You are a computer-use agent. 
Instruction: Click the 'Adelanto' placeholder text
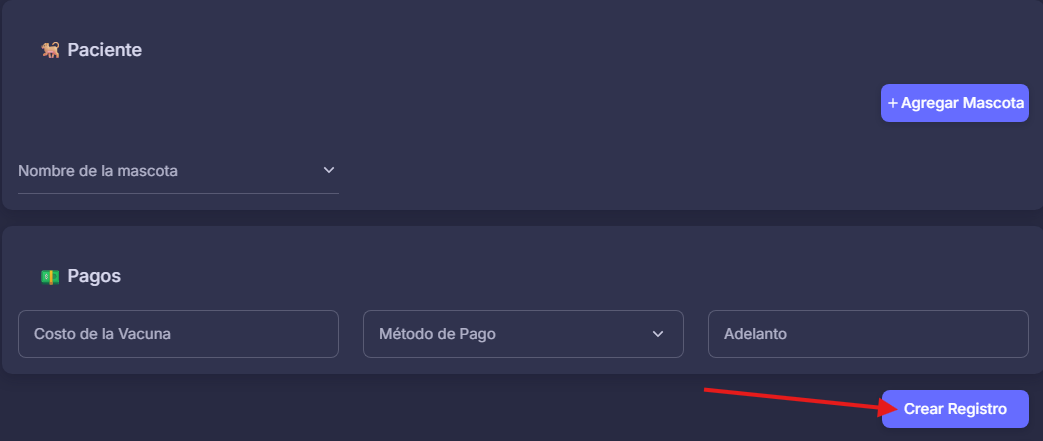[755, 334]
